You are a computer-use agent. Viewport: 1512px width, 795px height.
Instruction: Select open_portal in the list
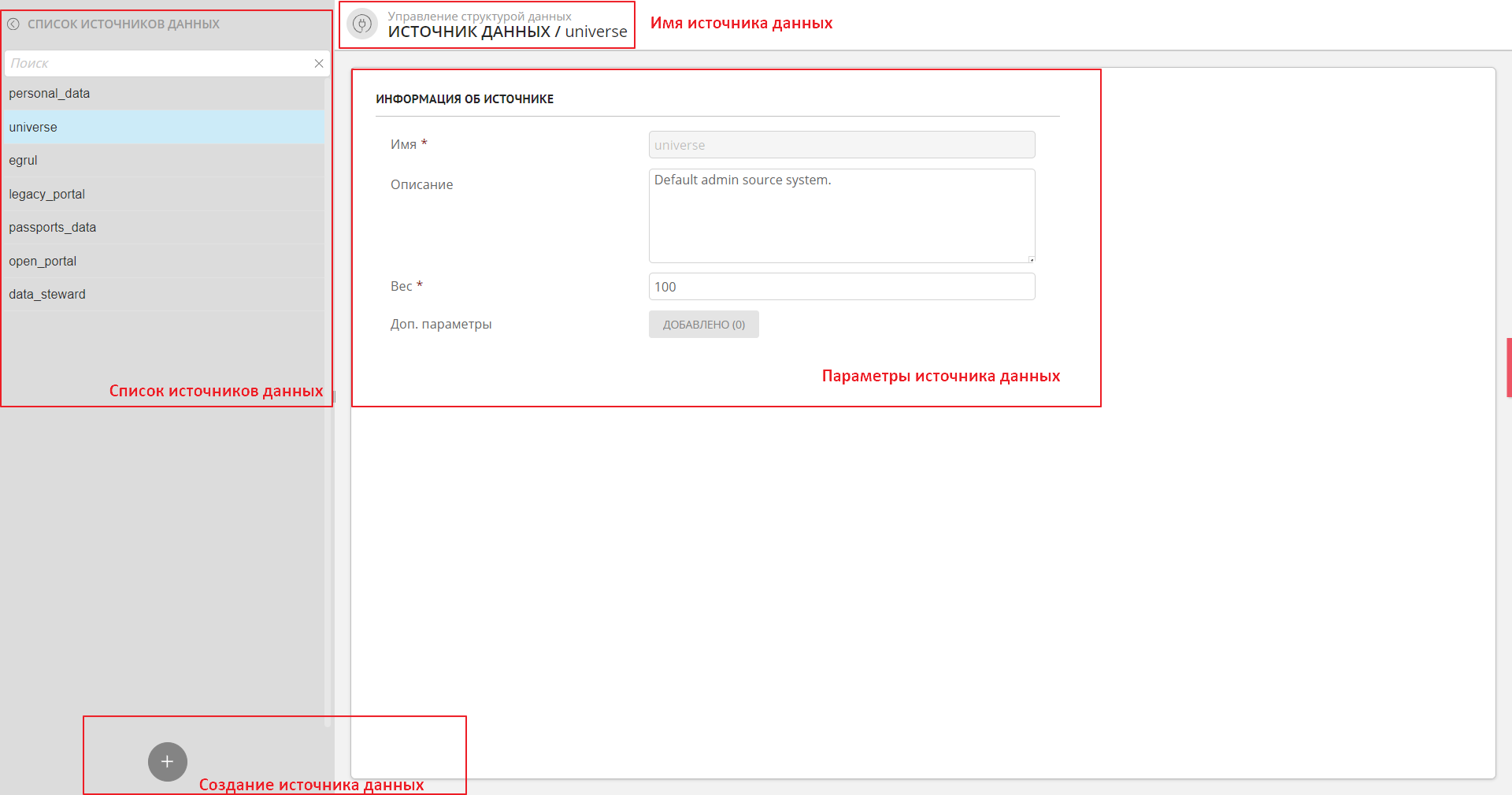point(43,262)
